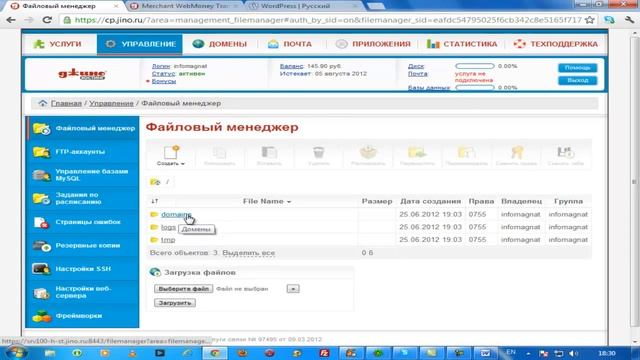
Task: Open the СТАТИСТИКА menu tab
Action: tap(462, 44)
